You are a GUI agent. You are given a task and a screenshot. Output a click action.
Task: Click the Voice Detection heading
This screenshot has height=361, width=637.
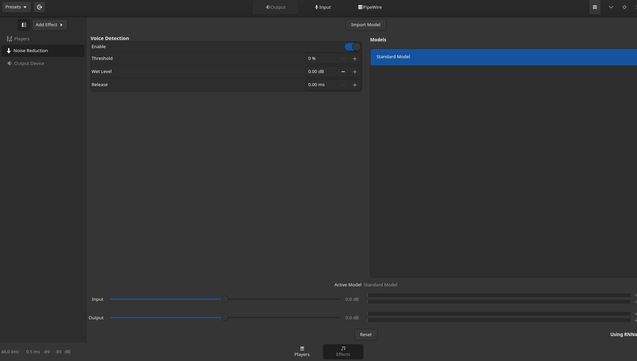[110, 38]
